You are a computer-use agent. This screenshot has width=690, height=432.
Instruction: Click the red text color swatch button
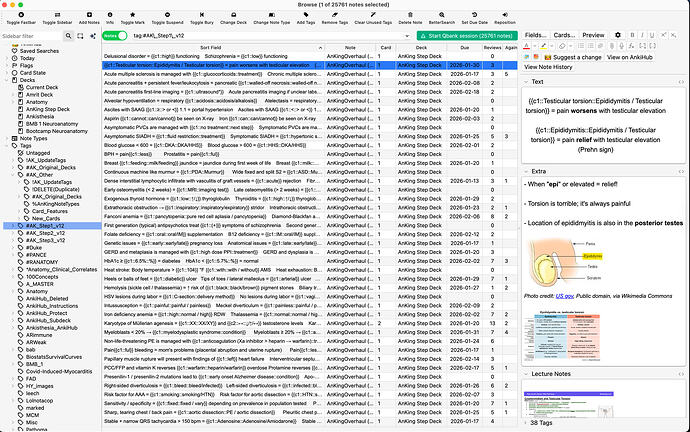[x=526, y=46]
